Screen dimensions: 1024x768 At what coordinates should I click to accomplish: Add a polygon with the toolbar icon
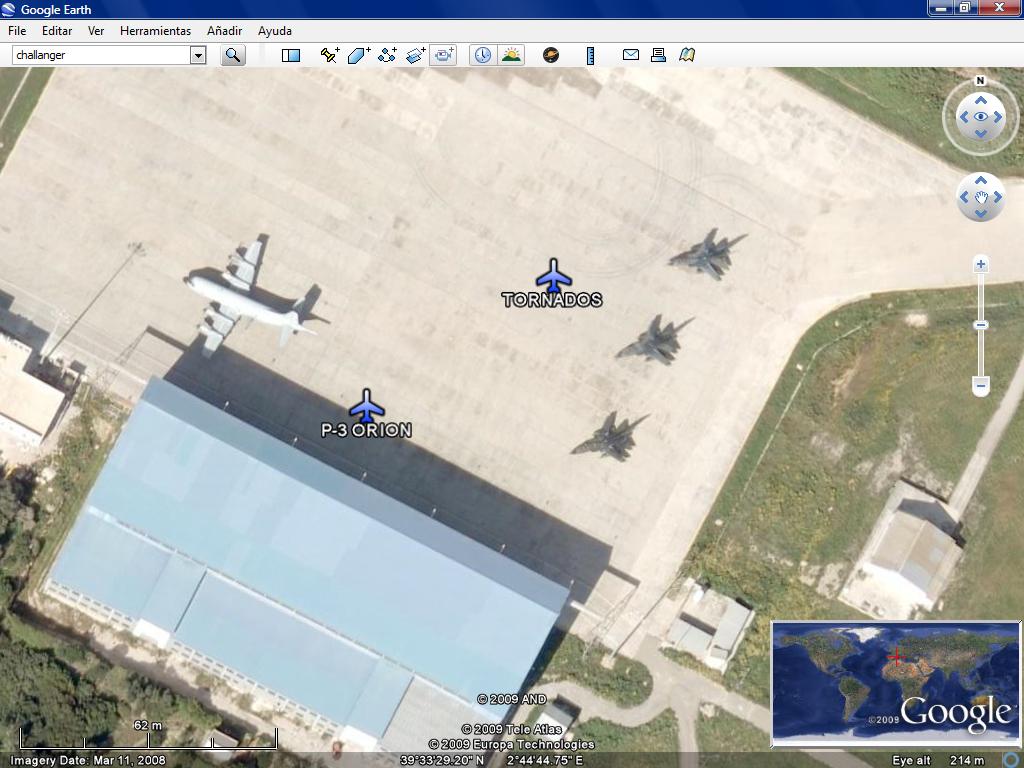[x=359, y=55]
